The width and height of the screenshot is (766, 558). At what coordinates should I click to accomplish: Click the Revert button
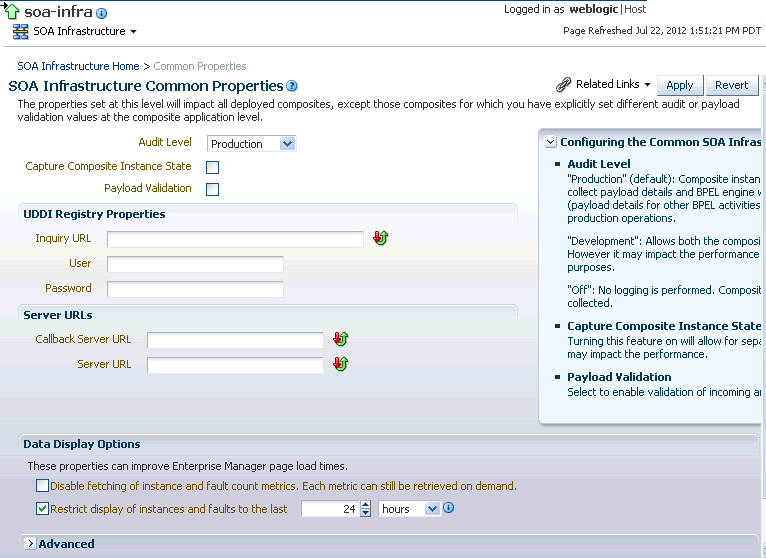tap(732, 86)
